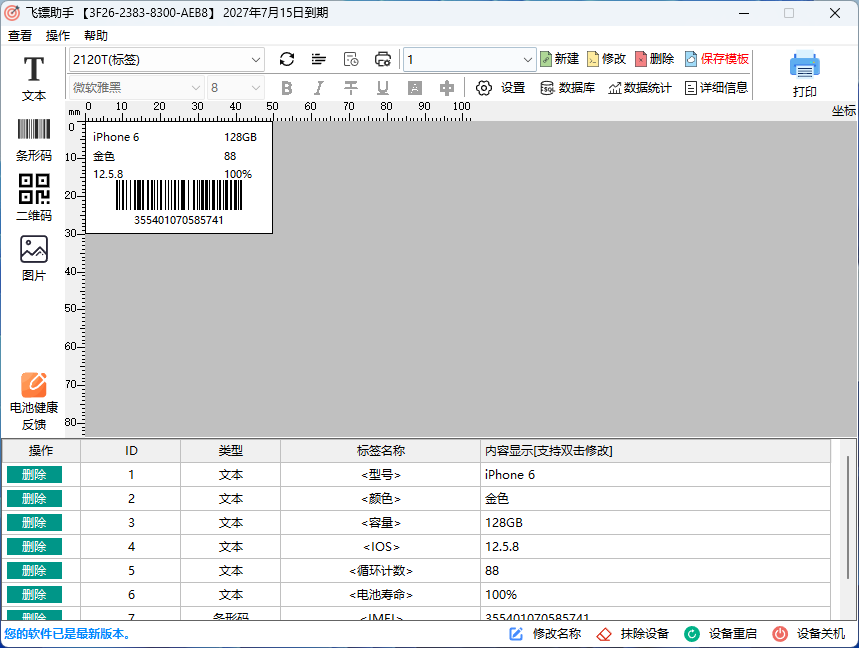Screen dimensions: 859x648
Task: Click Delete template (删除) in toolbar
Action: (655, 59)
